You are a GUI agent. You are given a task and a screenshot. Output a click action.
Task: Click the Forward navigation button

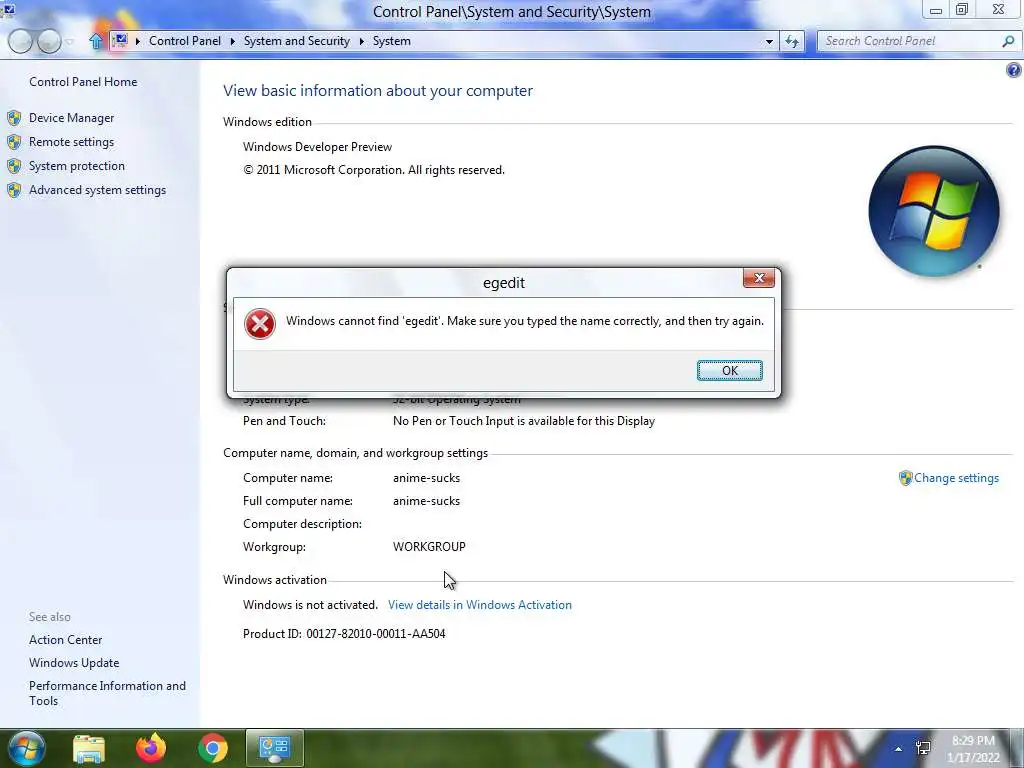coord(49,41)
